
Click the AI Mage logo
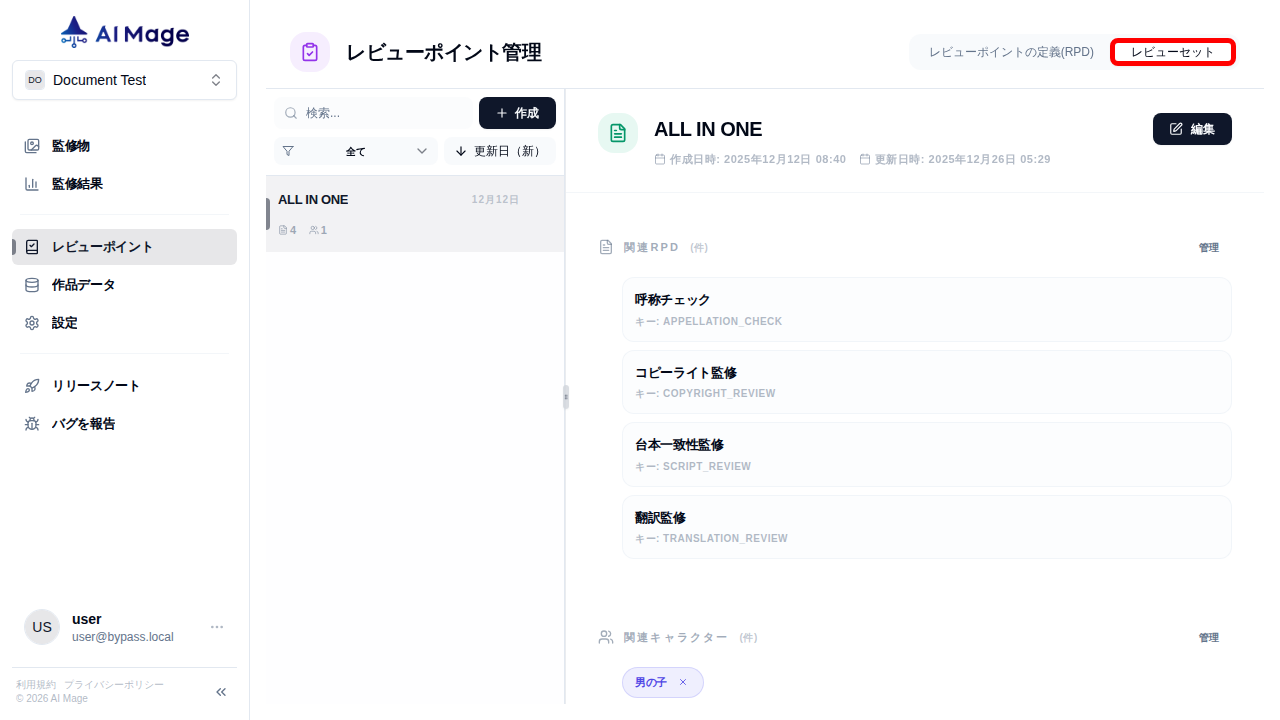tap(123, 31)
